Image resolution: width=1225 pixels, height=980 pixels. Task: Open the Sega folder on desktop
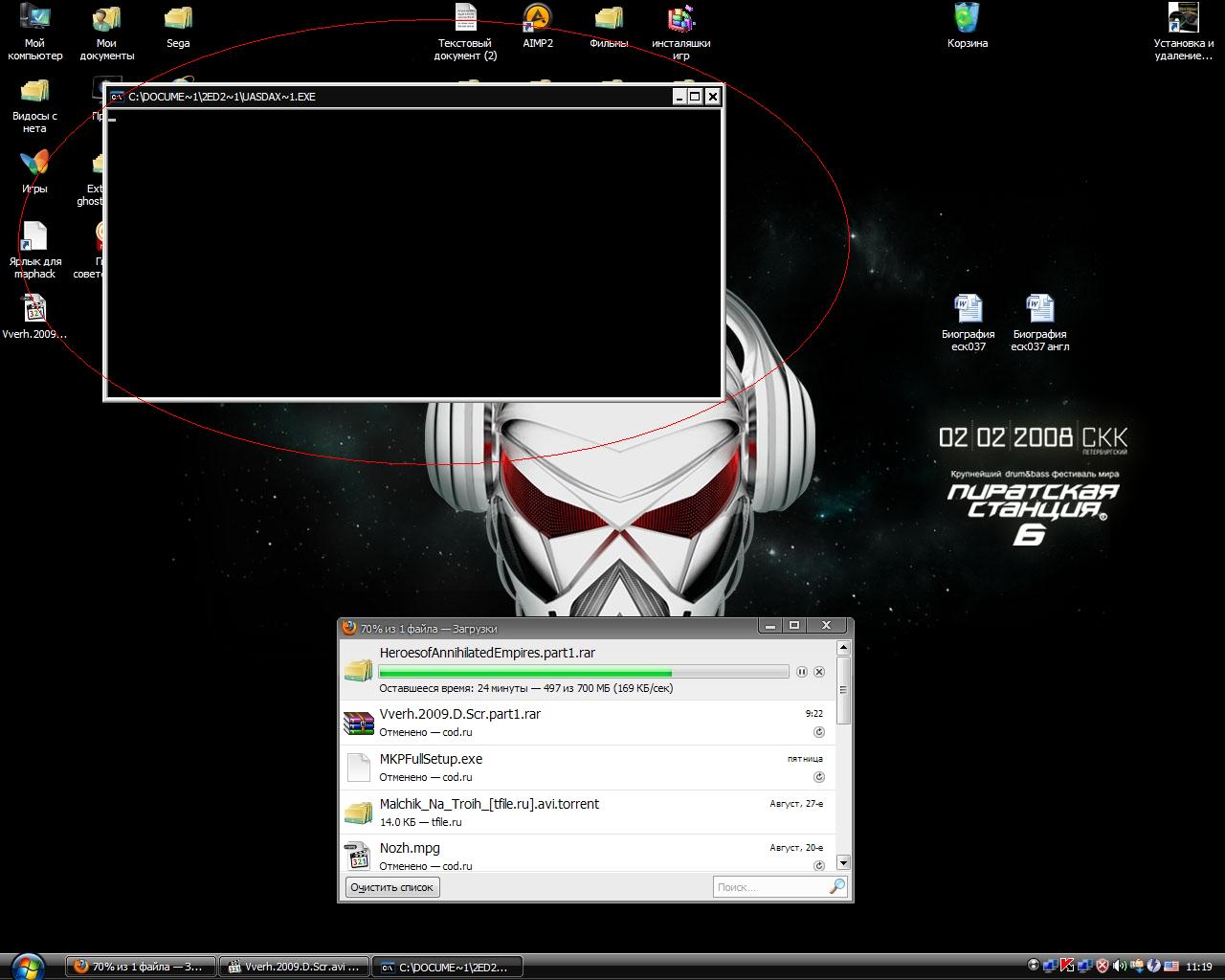click(x=178, y=19)
